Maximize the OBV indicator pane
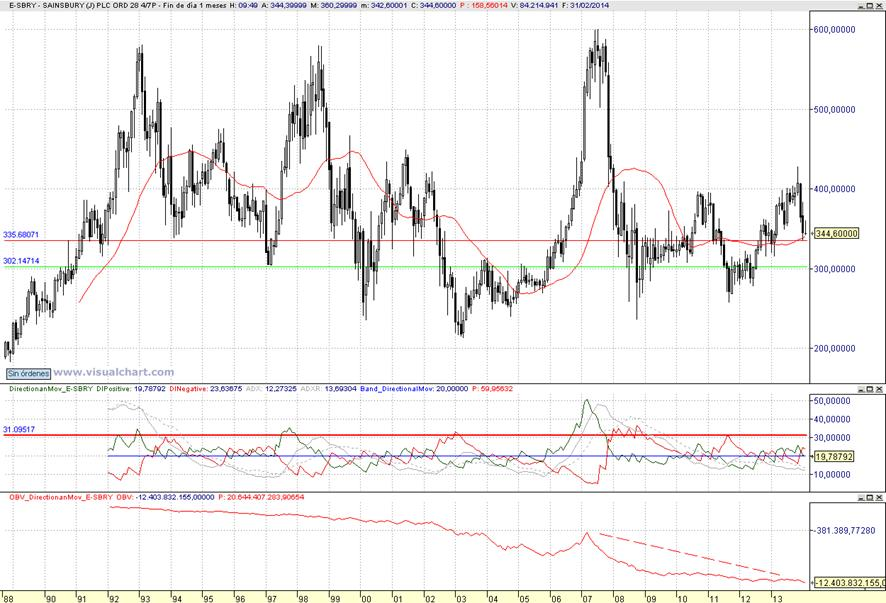 coord(870,497)
